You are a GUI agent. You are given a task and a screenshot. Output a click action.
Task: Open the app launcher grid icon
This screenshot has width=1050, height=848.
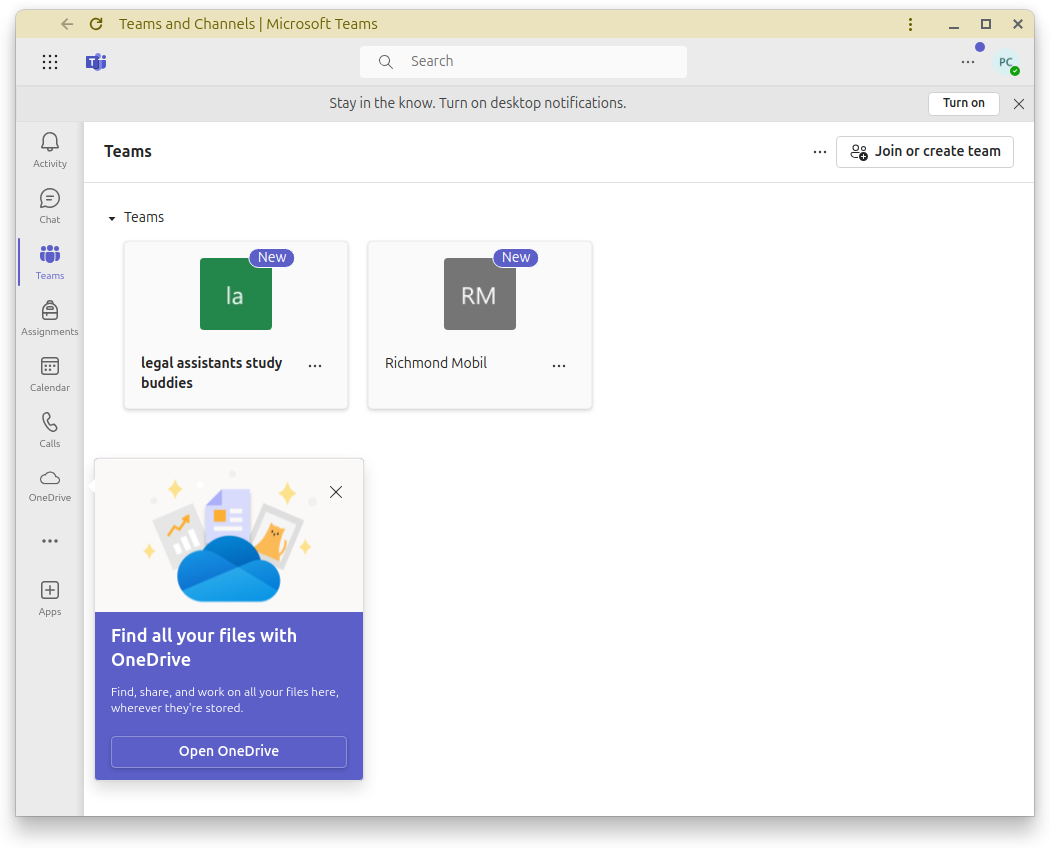[50, 62]
